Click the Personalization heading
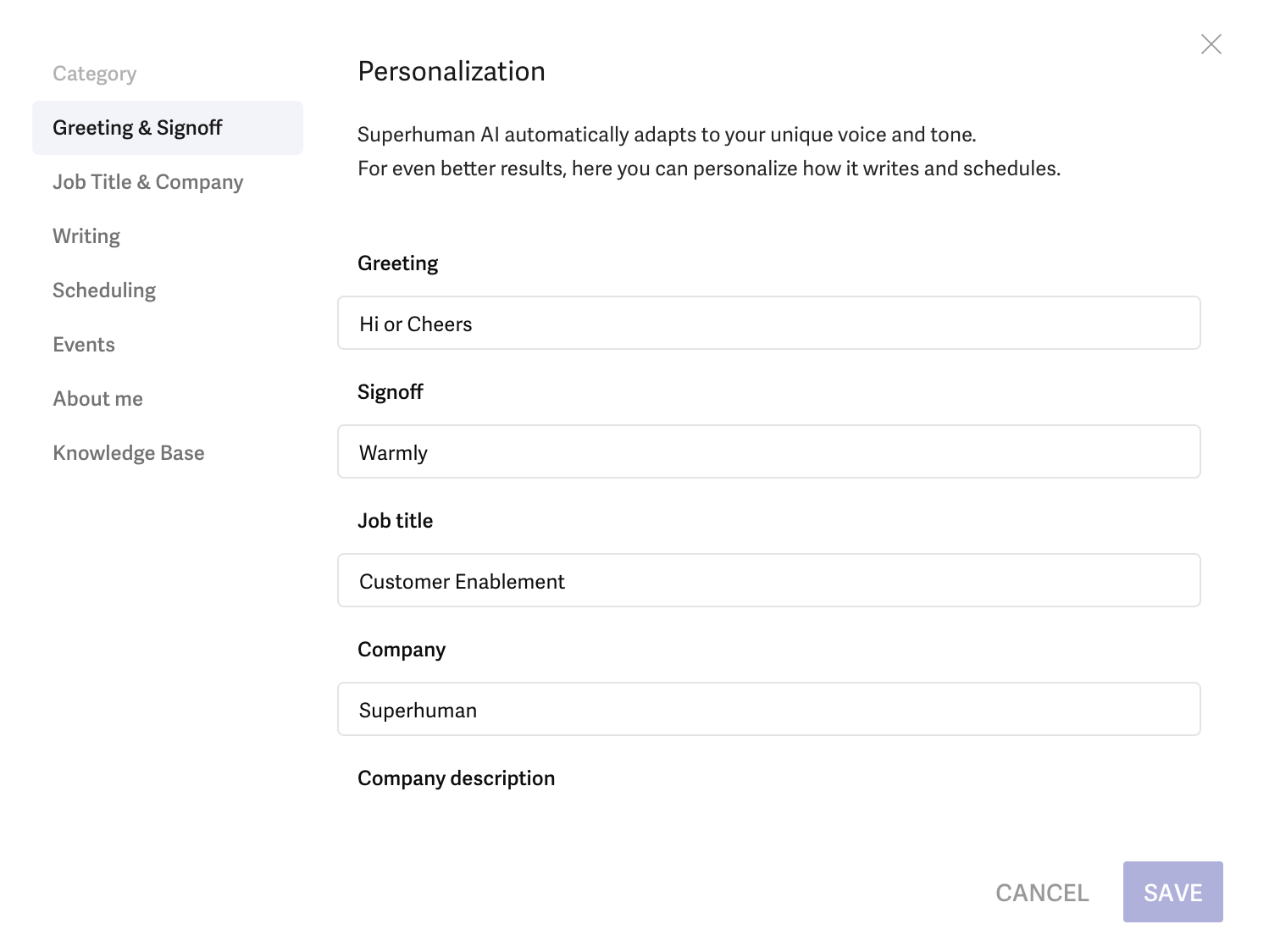The width and height of the screenshot is (1269, 952). pos(452,71)
